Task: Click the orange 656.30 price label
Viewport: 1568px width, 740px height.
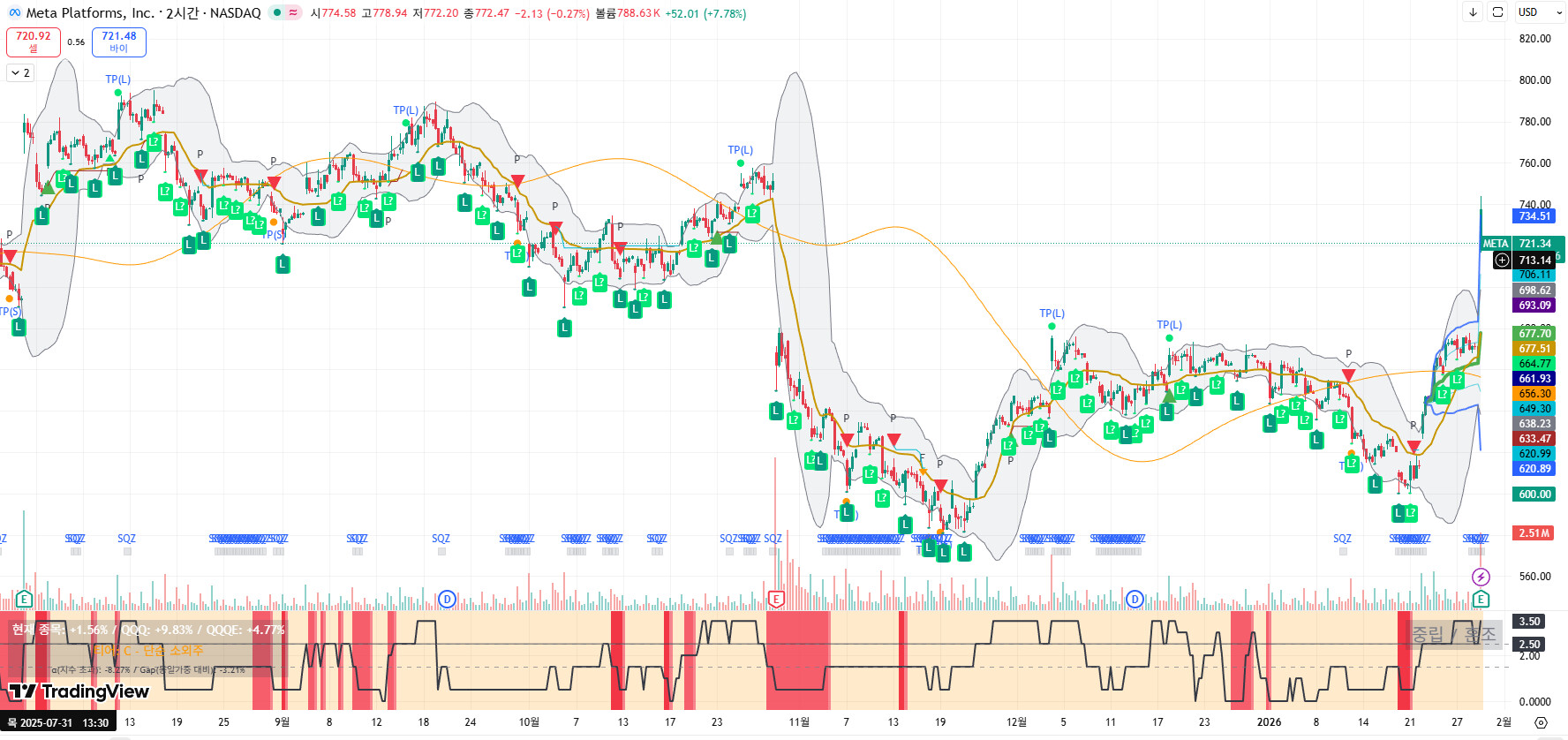Action: click(1534, 394)
